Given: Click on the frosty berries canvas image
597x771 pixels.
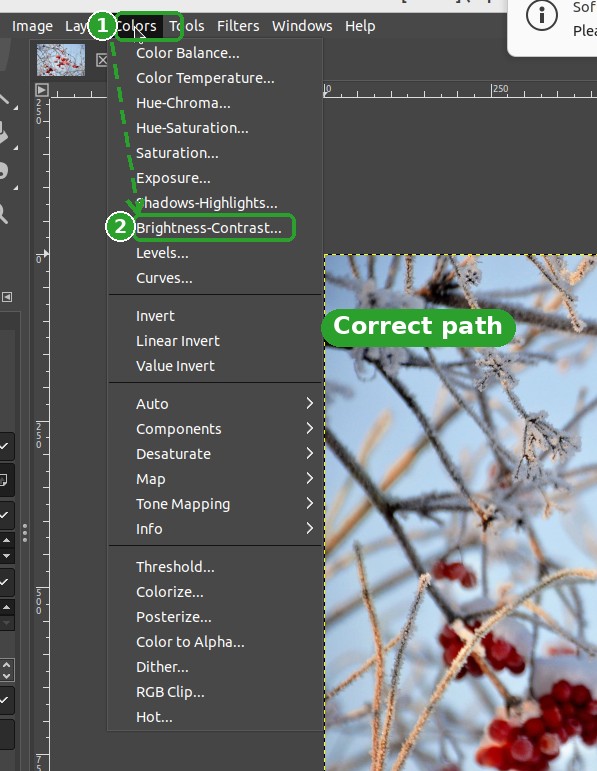Looking at the screenshot, I should [461, 512].
